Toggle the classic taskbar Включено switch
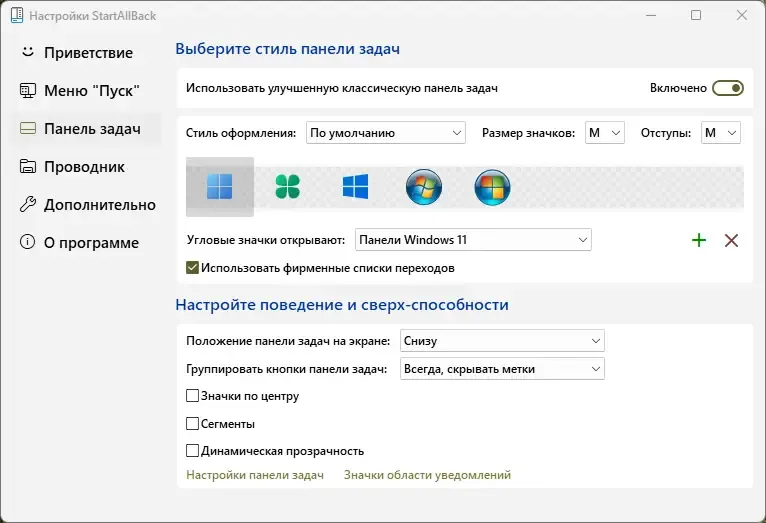Screen dimensions: 766x523 [728, 88]
